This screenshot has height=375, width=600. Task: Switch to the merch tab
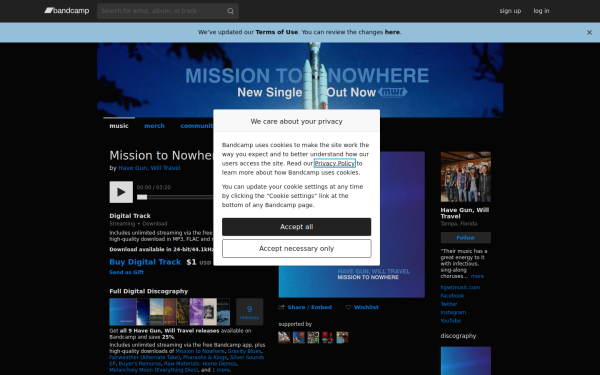tap(154, 126)
